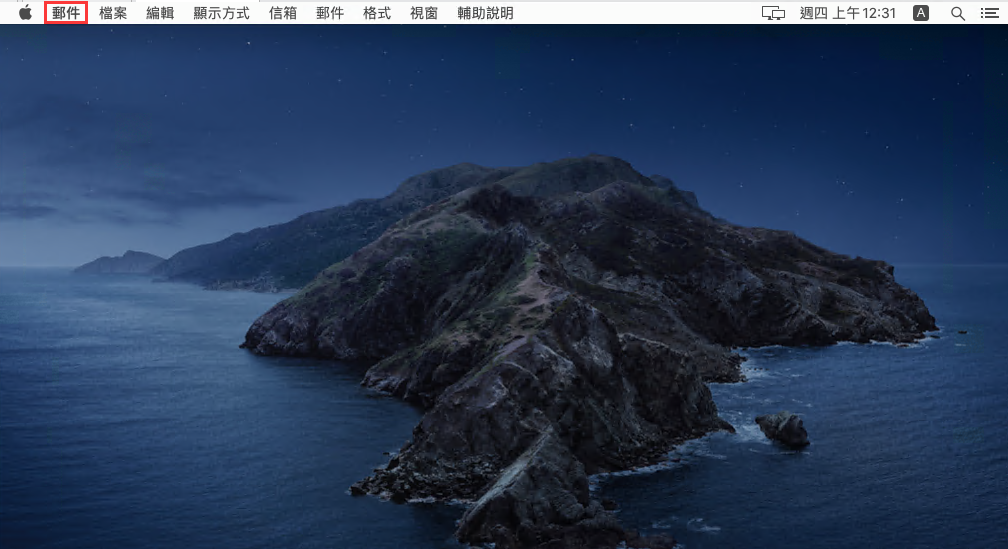The width and height of the screenshot is (1008, 549).
Task: Open the red-outlined 郵件 application menu
Action: (66, 13)
